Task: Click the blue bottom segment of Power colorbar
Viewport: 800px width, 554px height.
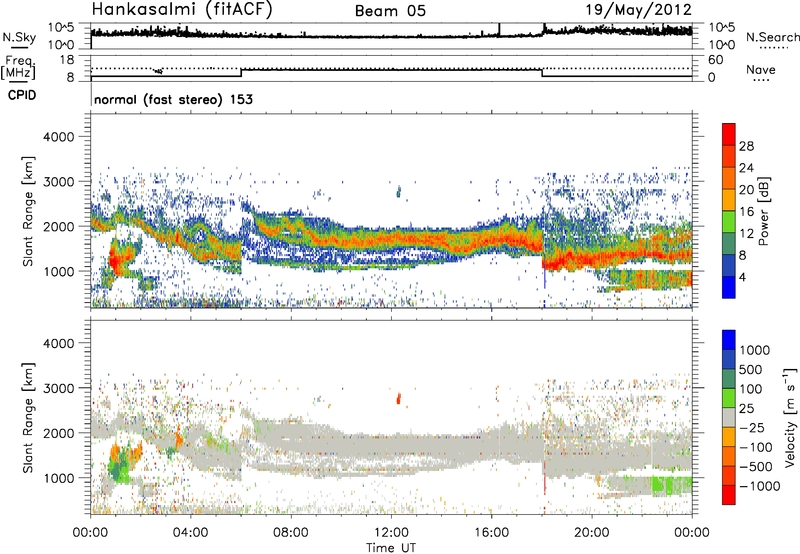Action: pos(728,287)
